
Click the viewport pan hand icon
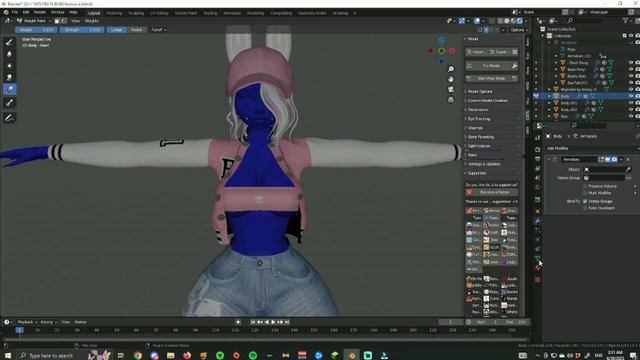point(451,79)
